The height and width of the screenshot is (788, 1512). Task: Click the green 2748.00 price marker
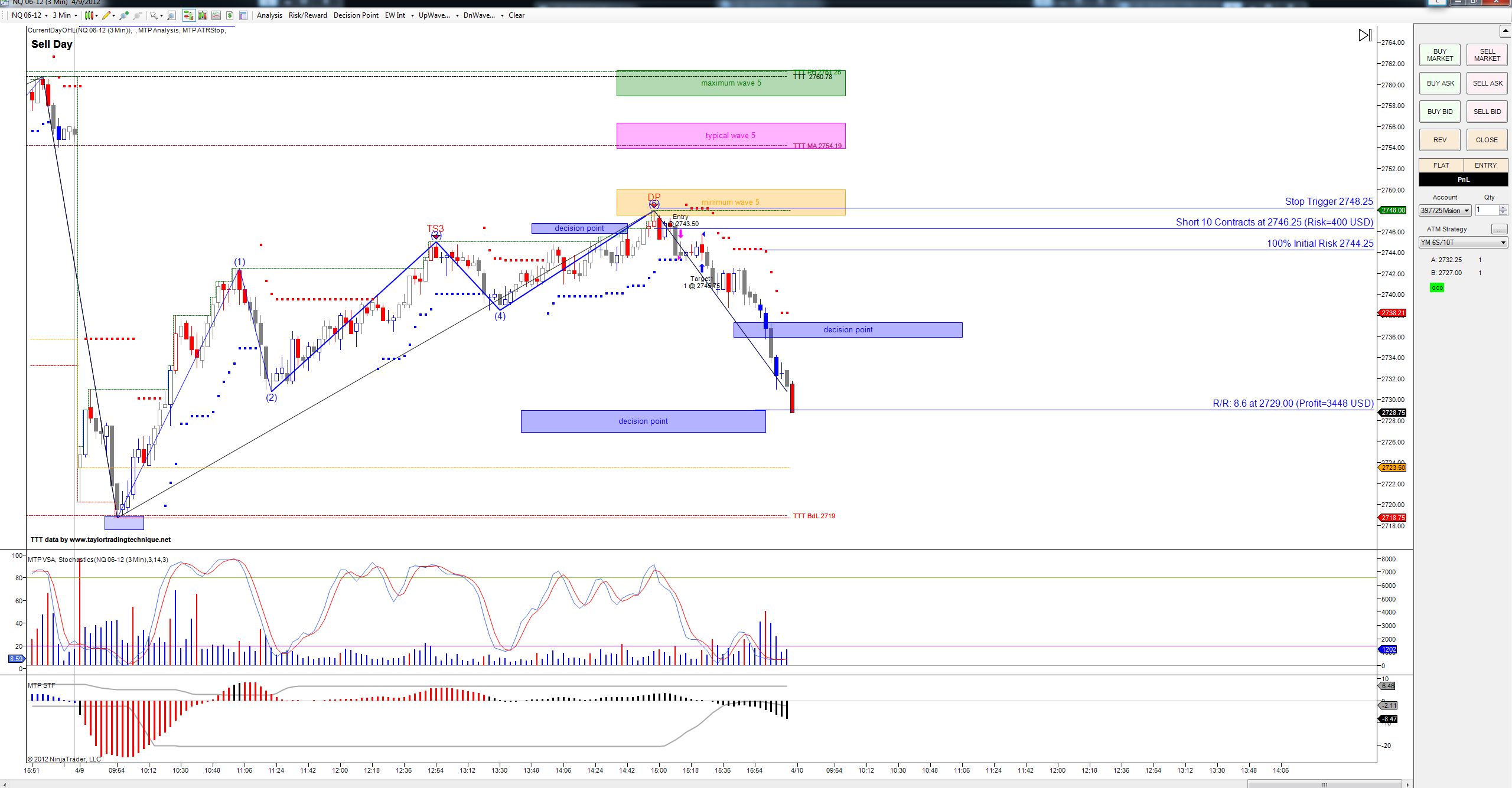click(x=1392, y=210)
